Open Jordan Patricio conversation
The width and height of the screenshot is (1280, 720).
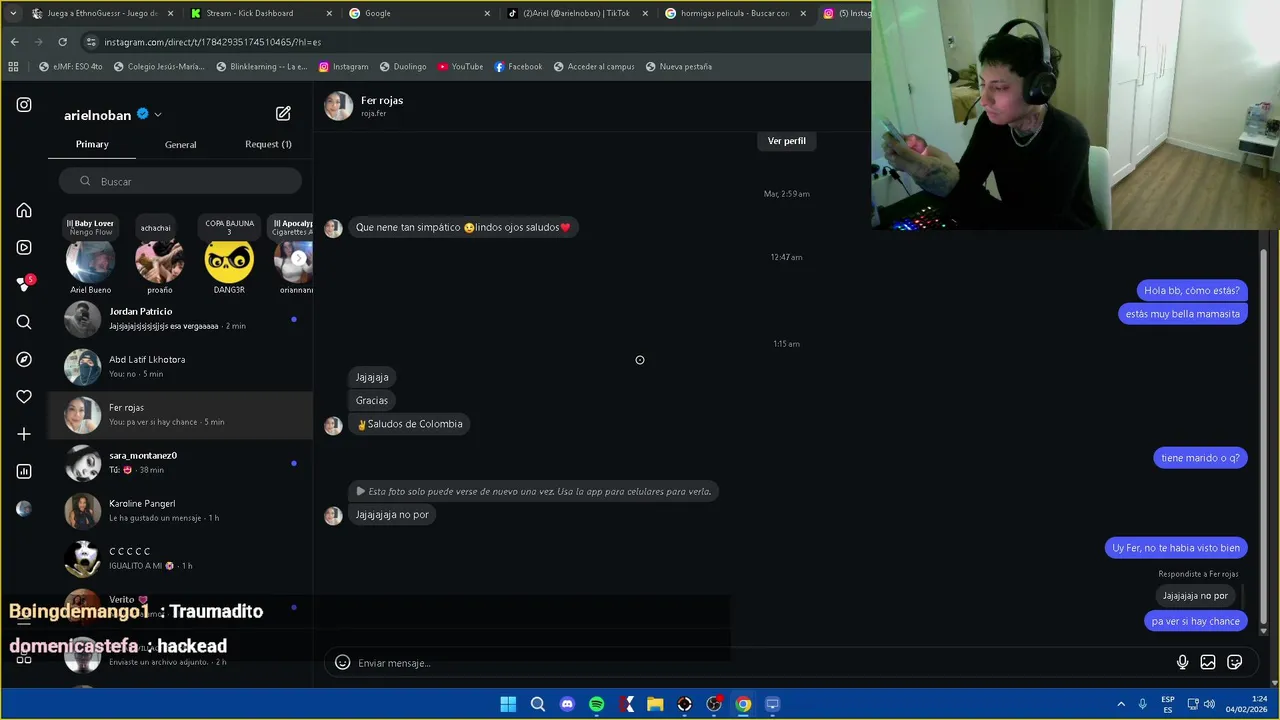pos(180,319)
